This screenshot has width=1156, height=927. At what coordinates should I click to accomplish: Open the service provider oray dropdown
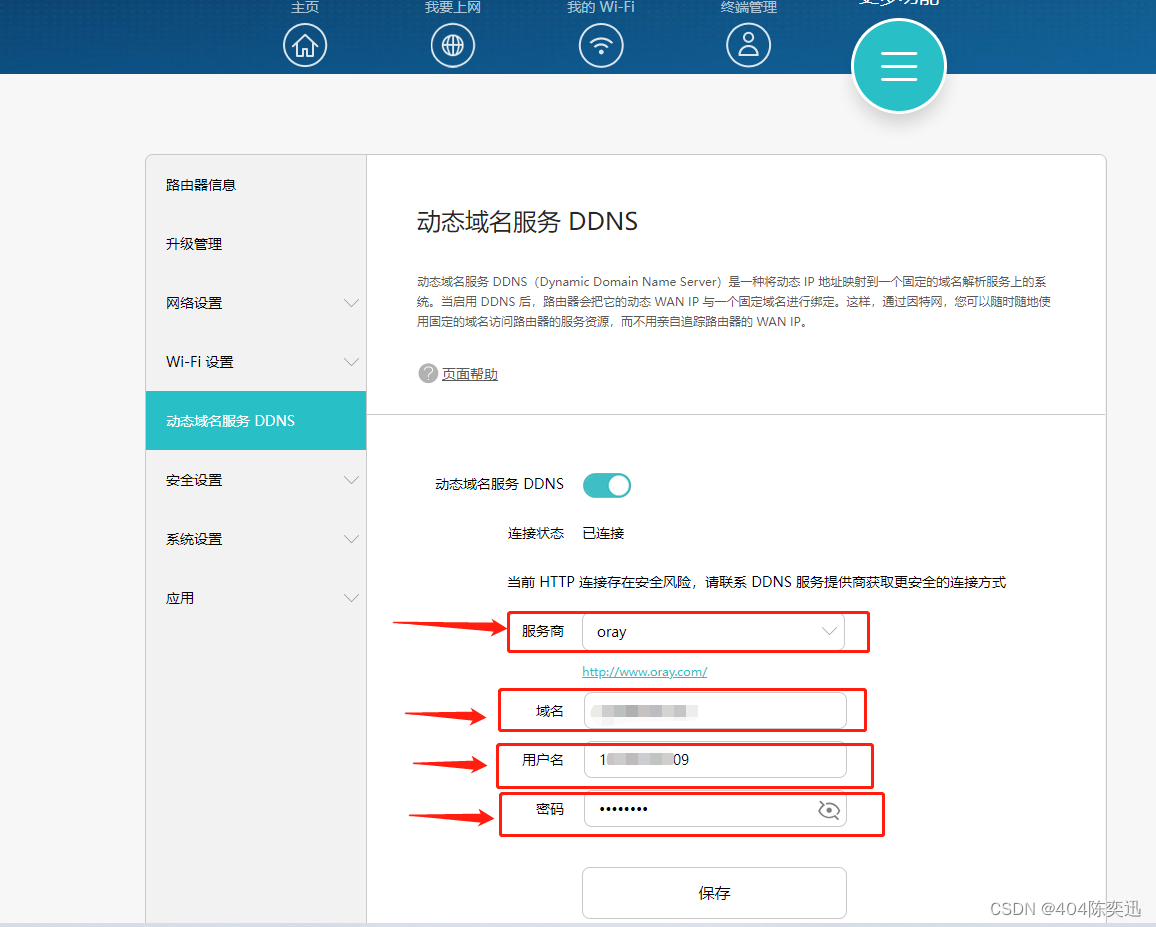click(714, 632)
